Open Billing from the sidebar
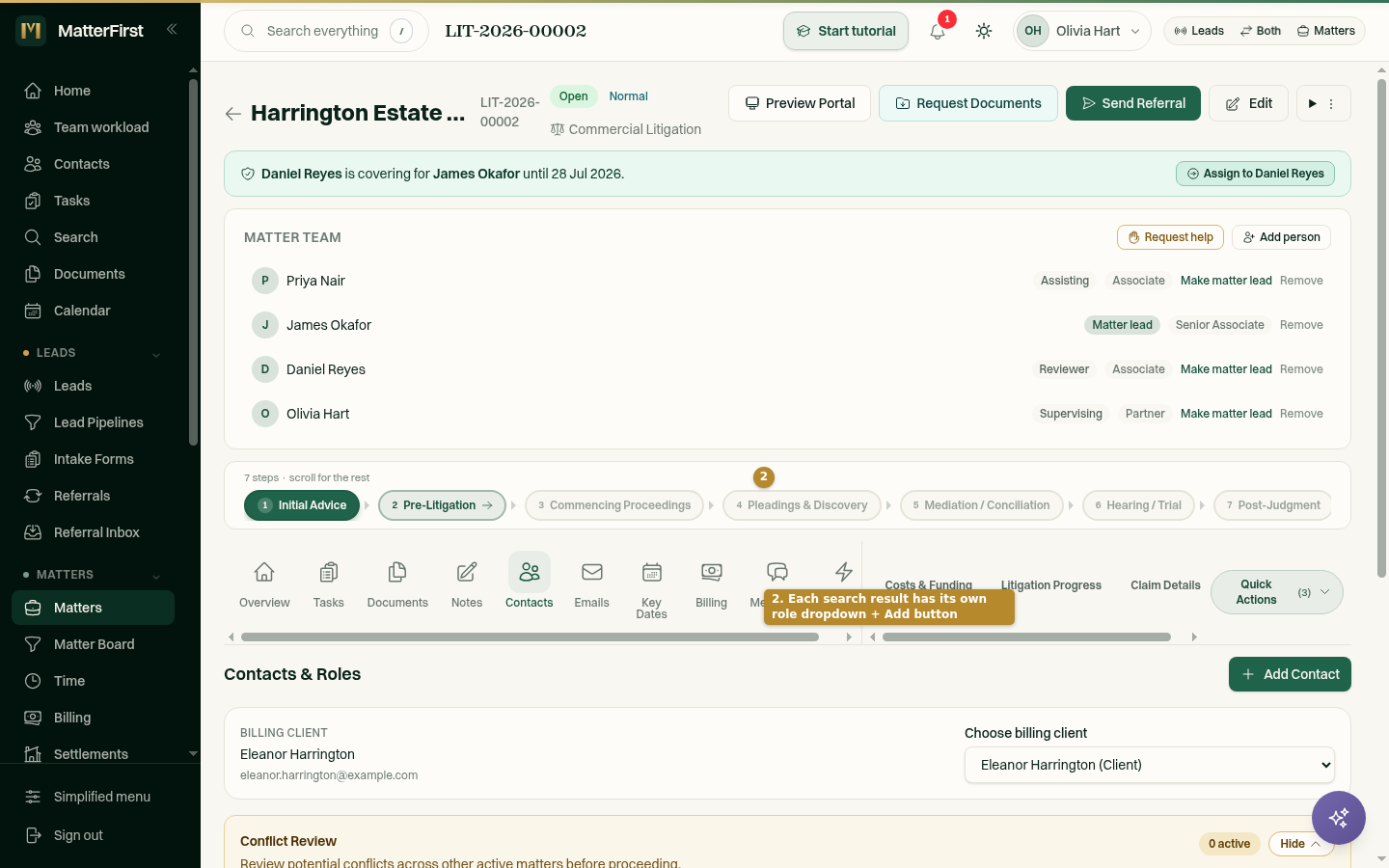1389x868 pixels. (94, 718)
